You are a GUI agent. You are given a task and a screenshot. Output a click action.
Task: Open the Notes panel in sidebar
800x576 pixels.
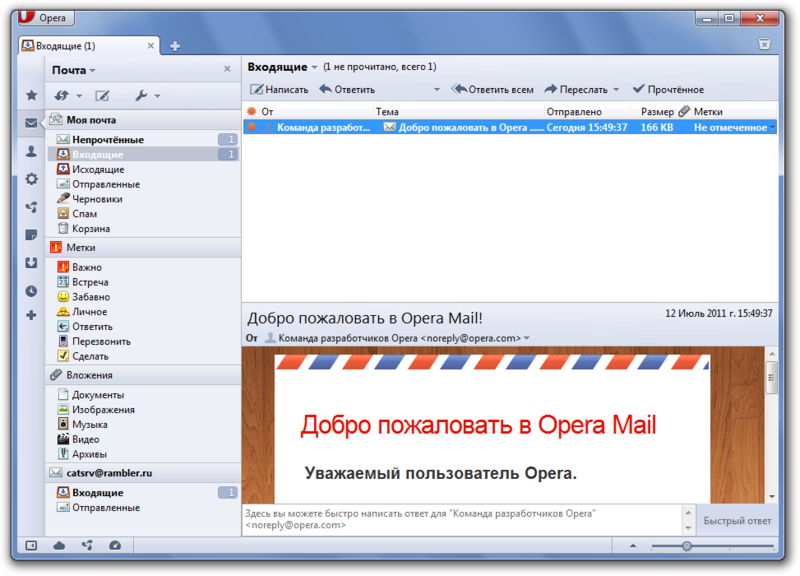click(x=30, y=234)
